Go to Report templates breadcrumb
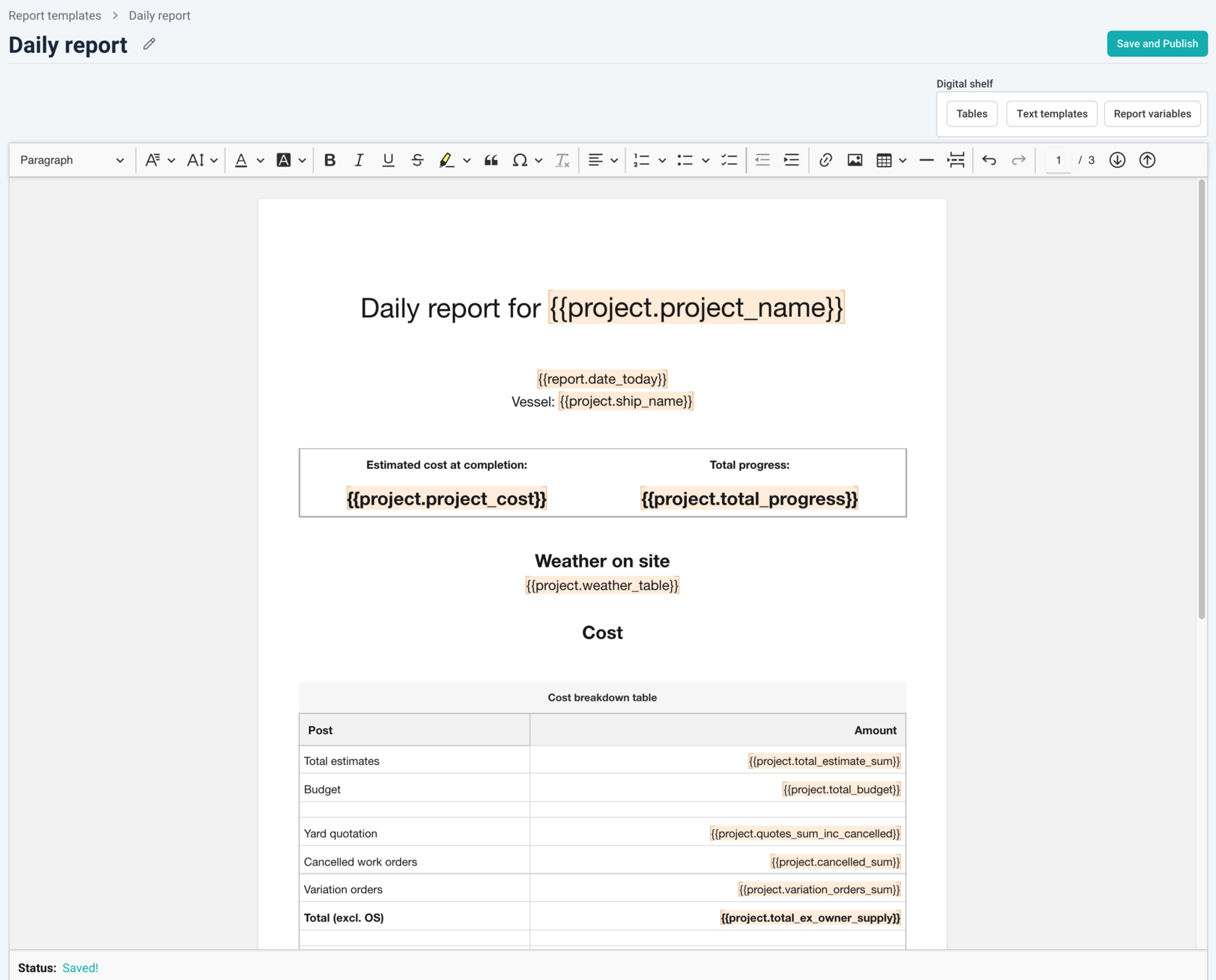This screenshot has width=1216, height=980. tap(55, 15)
